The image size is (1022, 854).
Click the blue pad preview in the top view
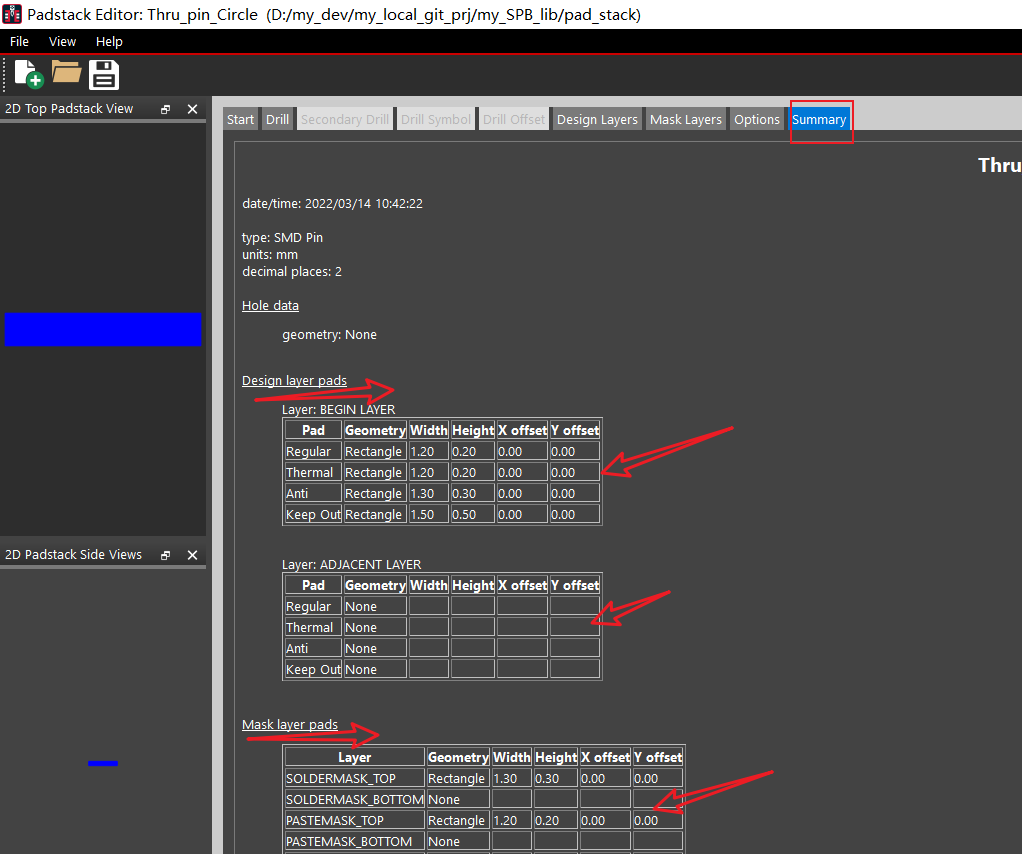point(102,329)
